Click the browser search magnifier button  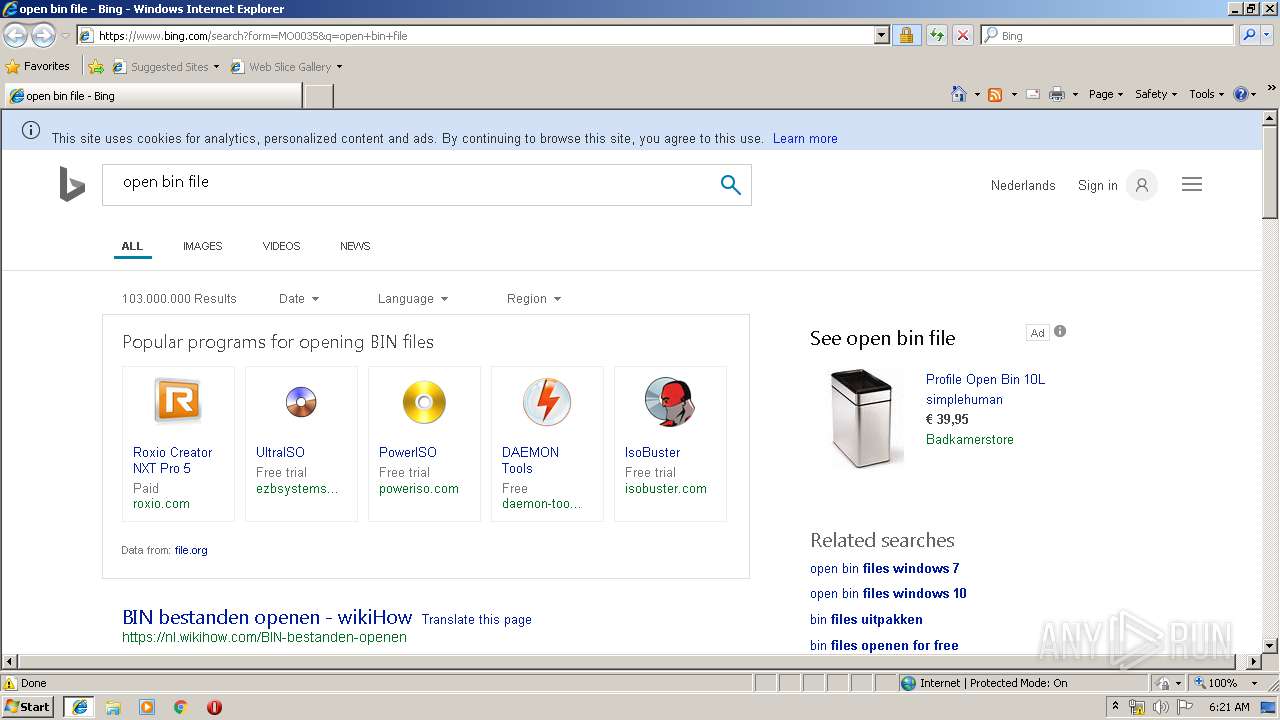1248,35
